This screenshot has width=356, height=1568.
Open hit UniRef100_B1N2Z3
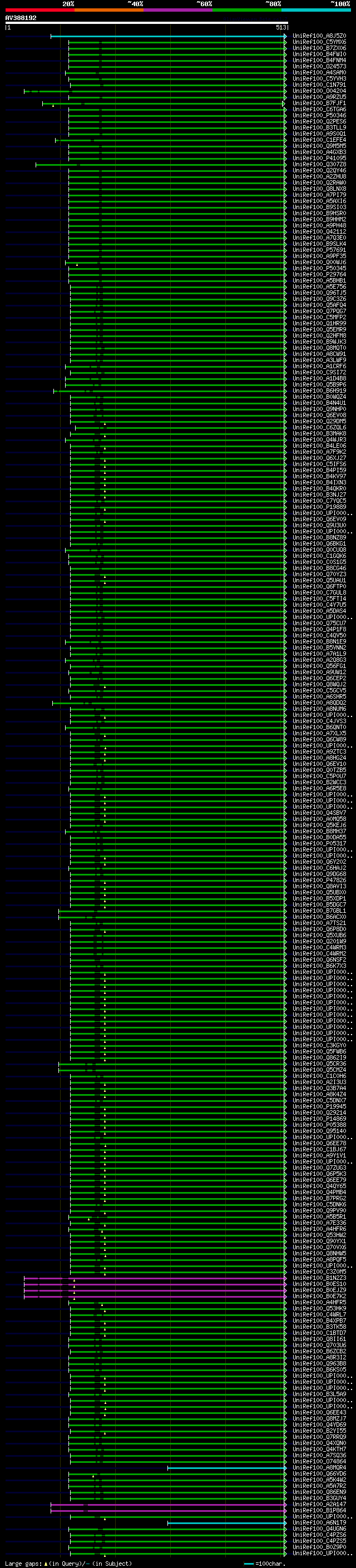[x=319, y=1278]
